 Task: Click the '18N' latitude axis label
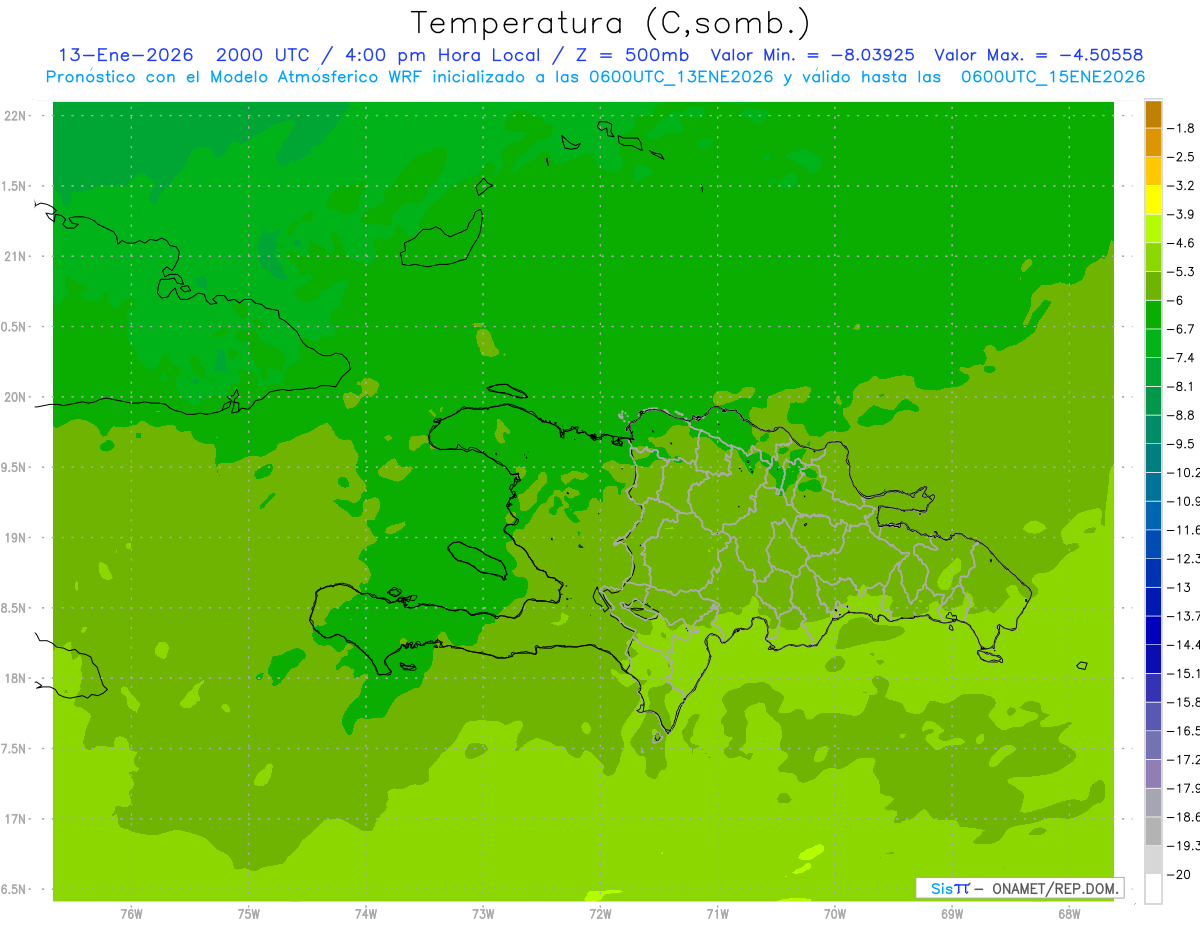pyautogui.click(x=16, y=678)
